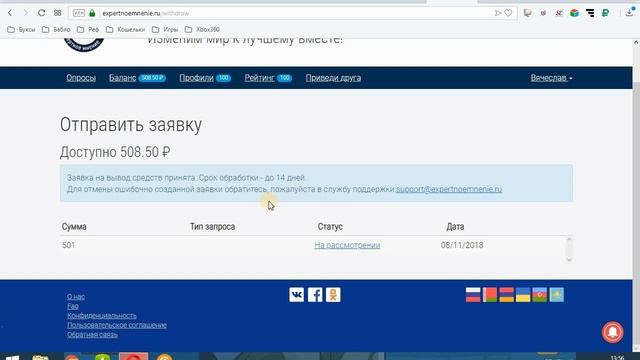
Task: Expand the Вячеслав user dropdown
Action: pyautogui.click(x=551, y=78)
